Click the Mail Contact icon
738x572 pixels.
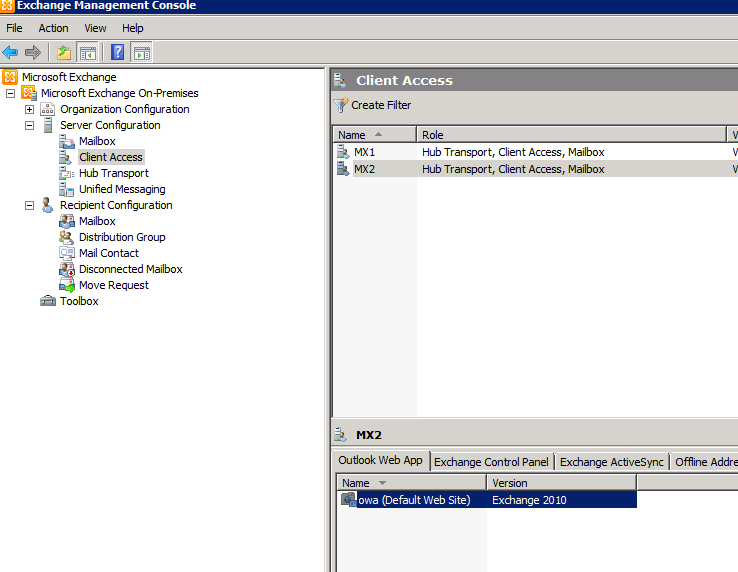67,253
